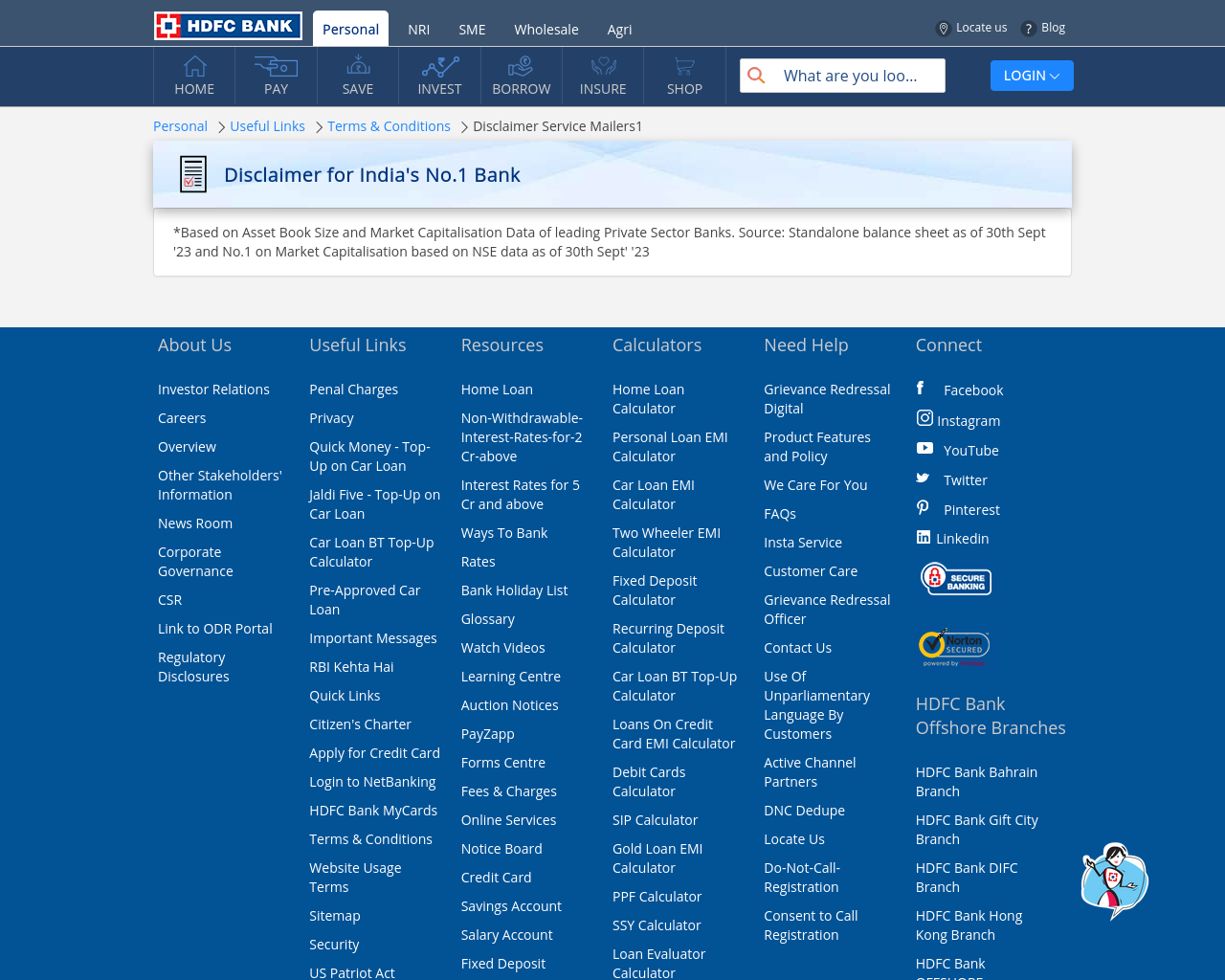Open the Pay nav icon

point(276,66)
